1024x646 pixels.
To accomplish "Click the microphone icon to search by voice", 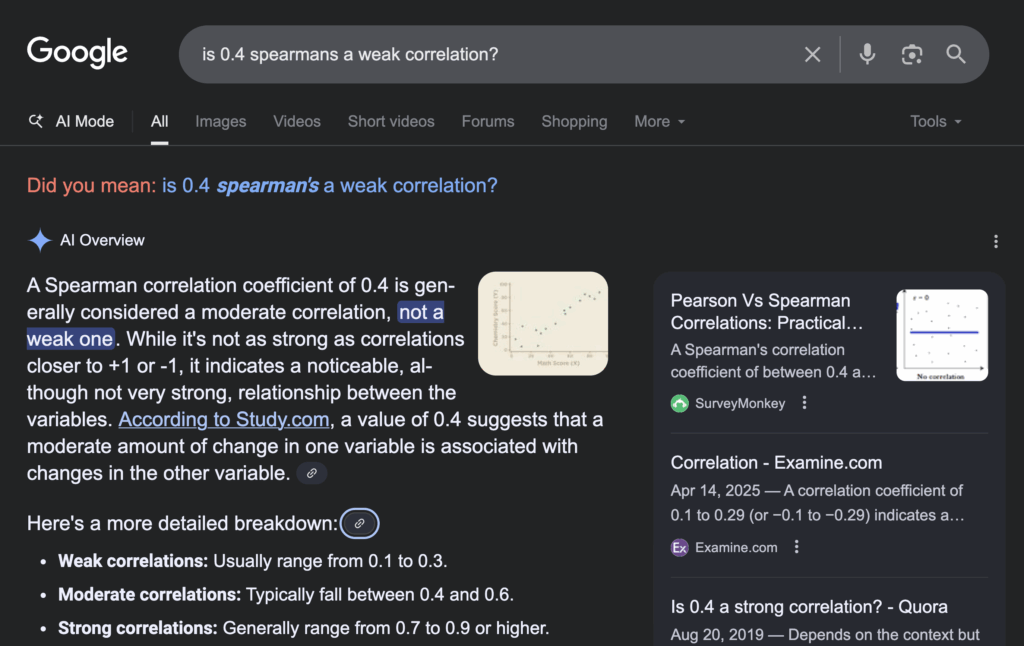I will click(x=866, y=54).
